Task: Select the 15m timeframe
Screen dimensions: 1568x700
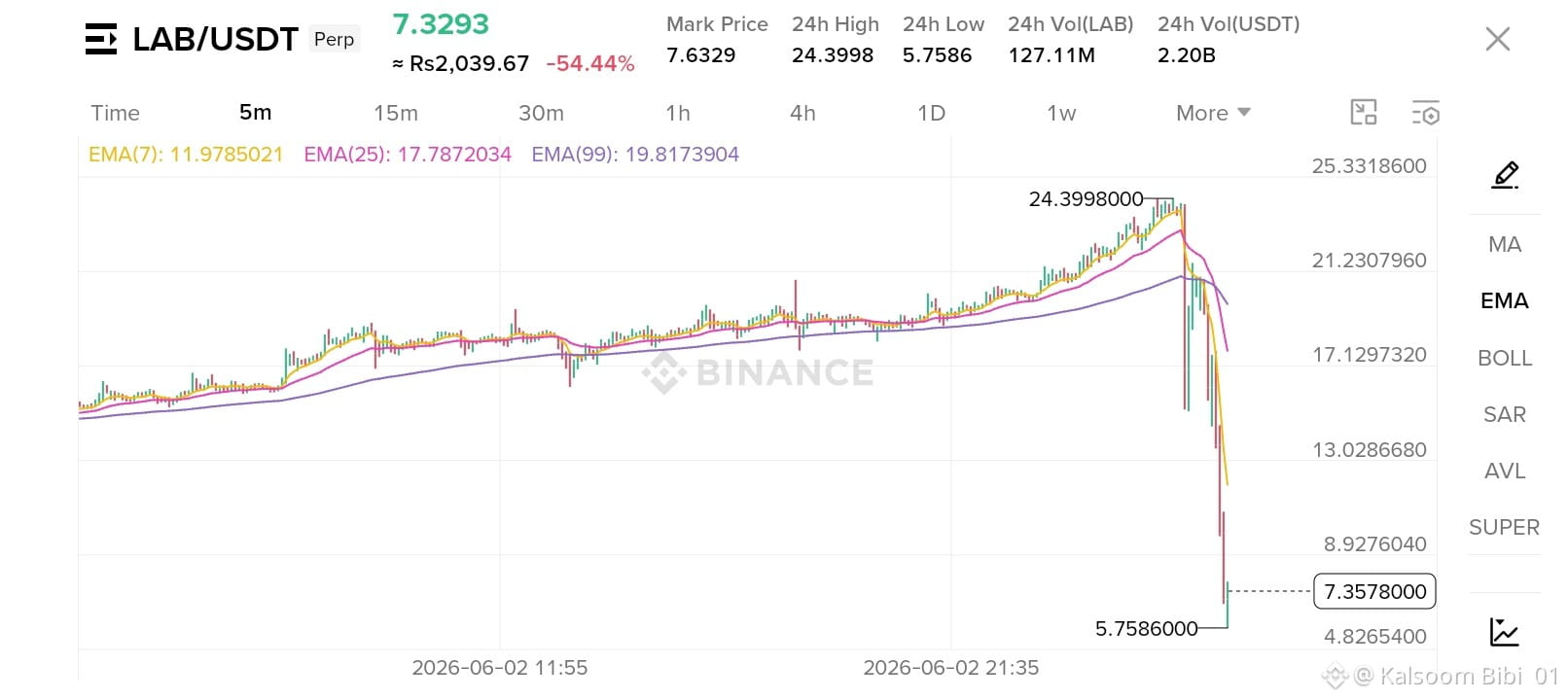Action: point(396,113)
